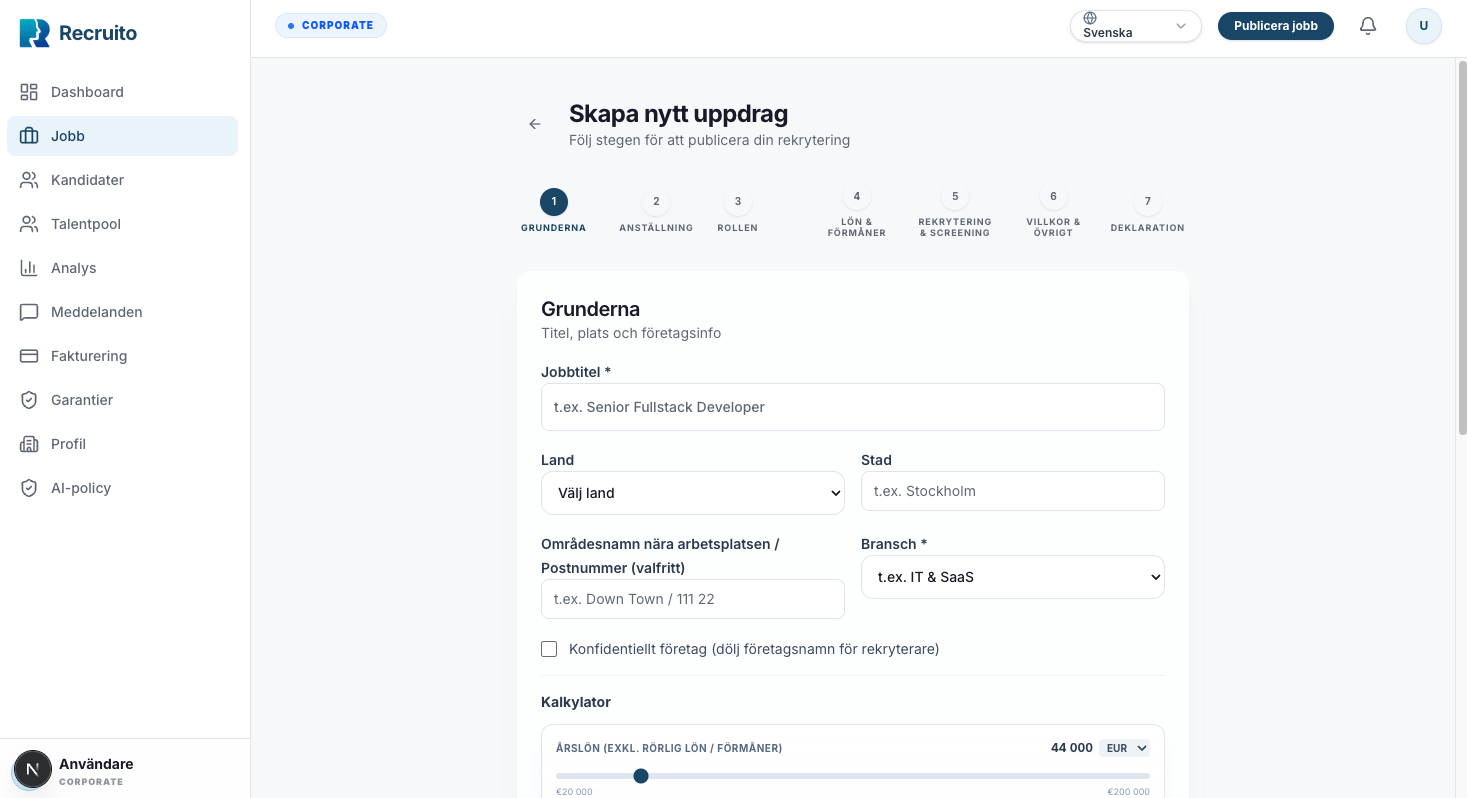The image size is (1467, 798).
Task: Click the globe icon in the language selector
Action: point(1090,18)
